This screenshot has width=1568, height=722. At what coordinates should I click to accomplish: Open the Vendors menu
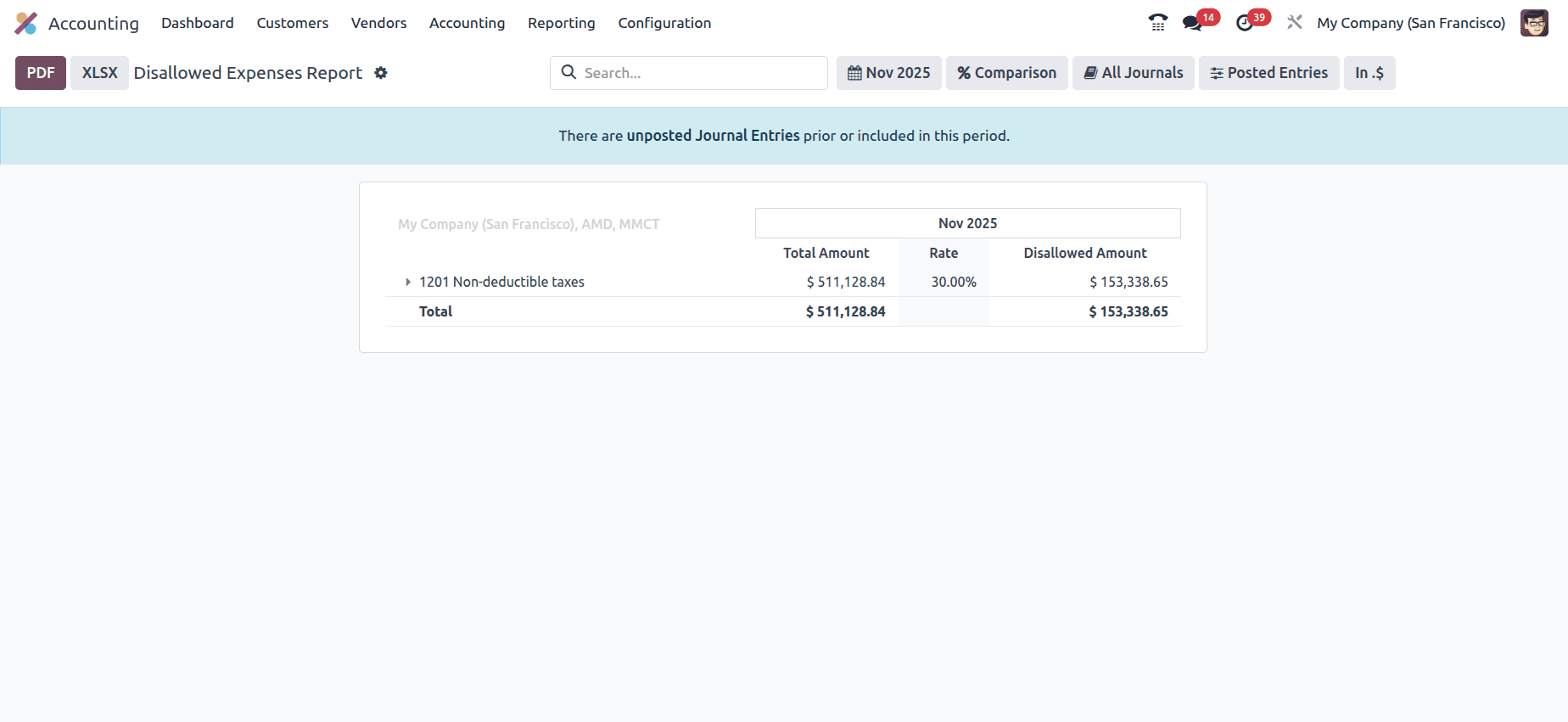(379, 23)
